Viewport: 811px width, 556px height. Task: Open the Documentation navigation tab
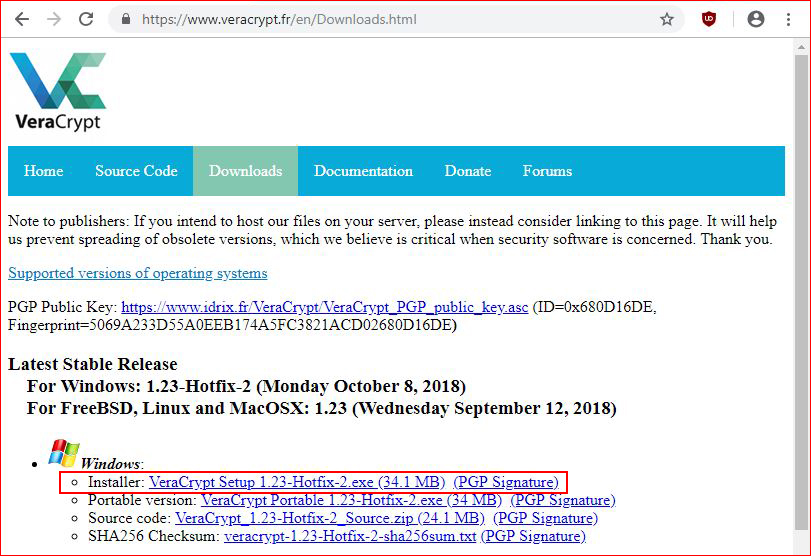(363, 171)
